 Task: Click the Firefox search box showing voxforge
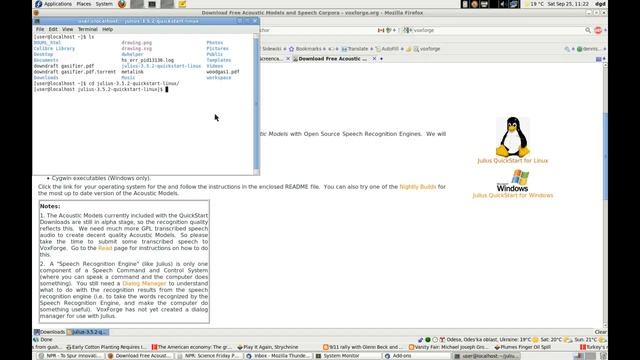pos(498,30)
